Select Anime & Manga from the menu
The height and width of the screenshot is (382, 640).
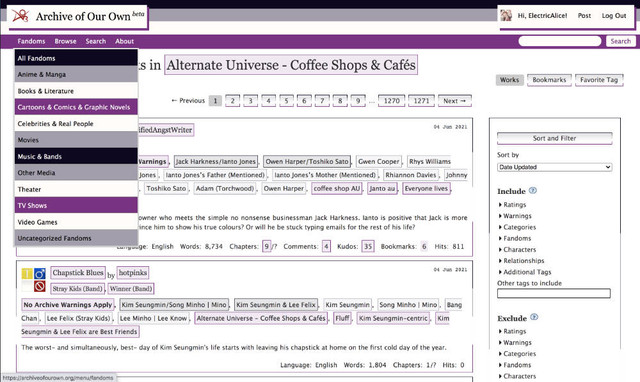point(76,74)
